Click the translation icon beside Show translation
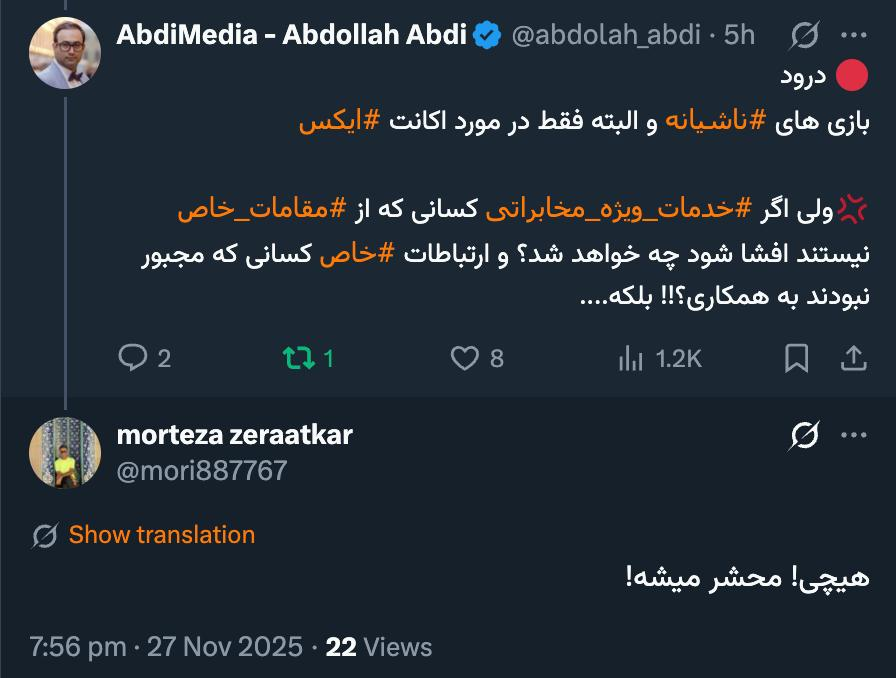896x678 pixels. [x=45, y=536]
